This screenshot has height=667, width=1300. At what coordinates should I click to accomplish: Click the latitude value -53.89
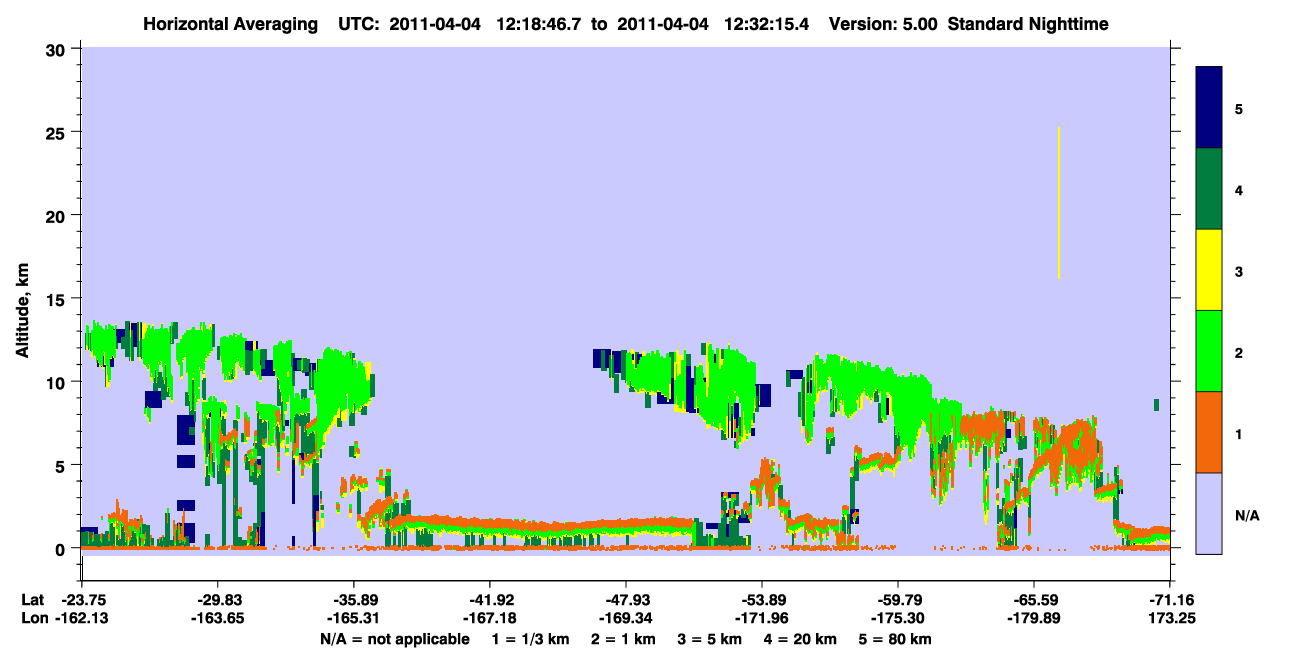tap(762, 600)
